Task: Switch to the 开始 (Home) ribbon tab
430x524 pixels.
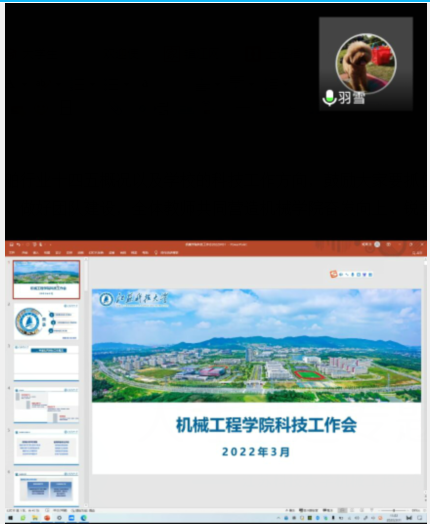Action: 25,253
